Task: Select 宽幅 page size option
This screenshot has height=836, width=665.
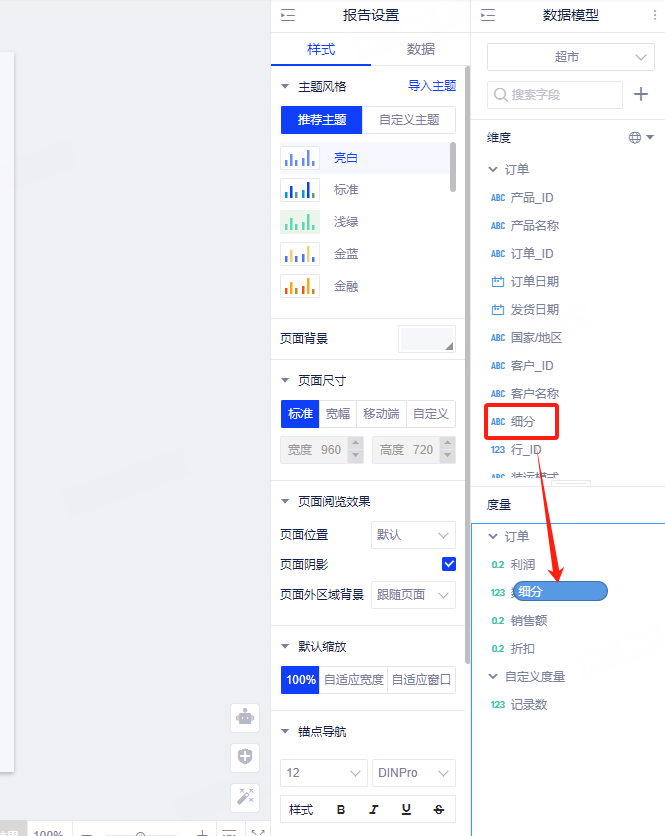Action: (x=338, y=413)
